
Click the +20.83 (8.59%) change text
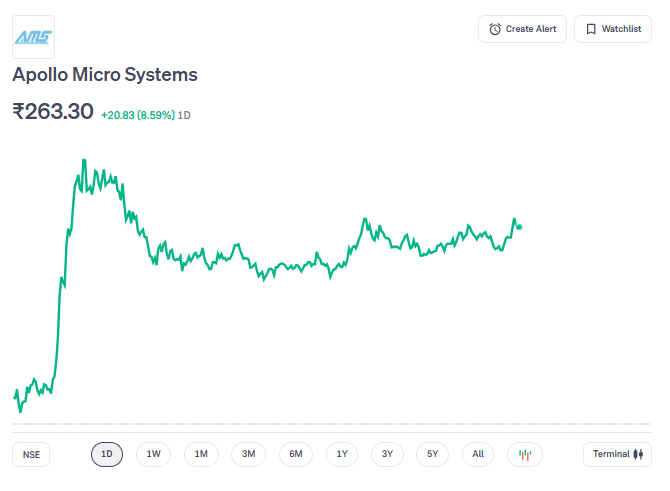click(138, 115)
